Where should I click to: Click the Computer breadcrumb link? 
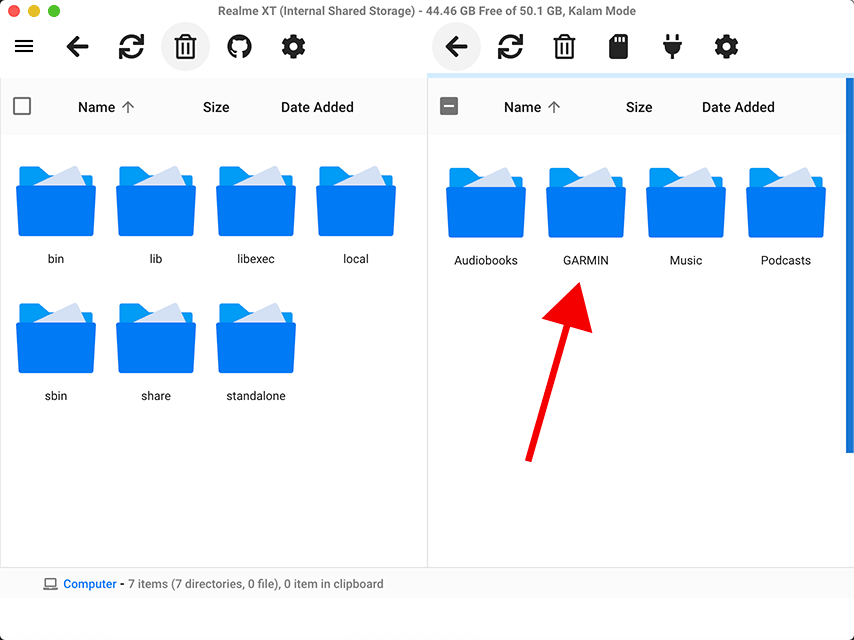(x=90, y=584)
